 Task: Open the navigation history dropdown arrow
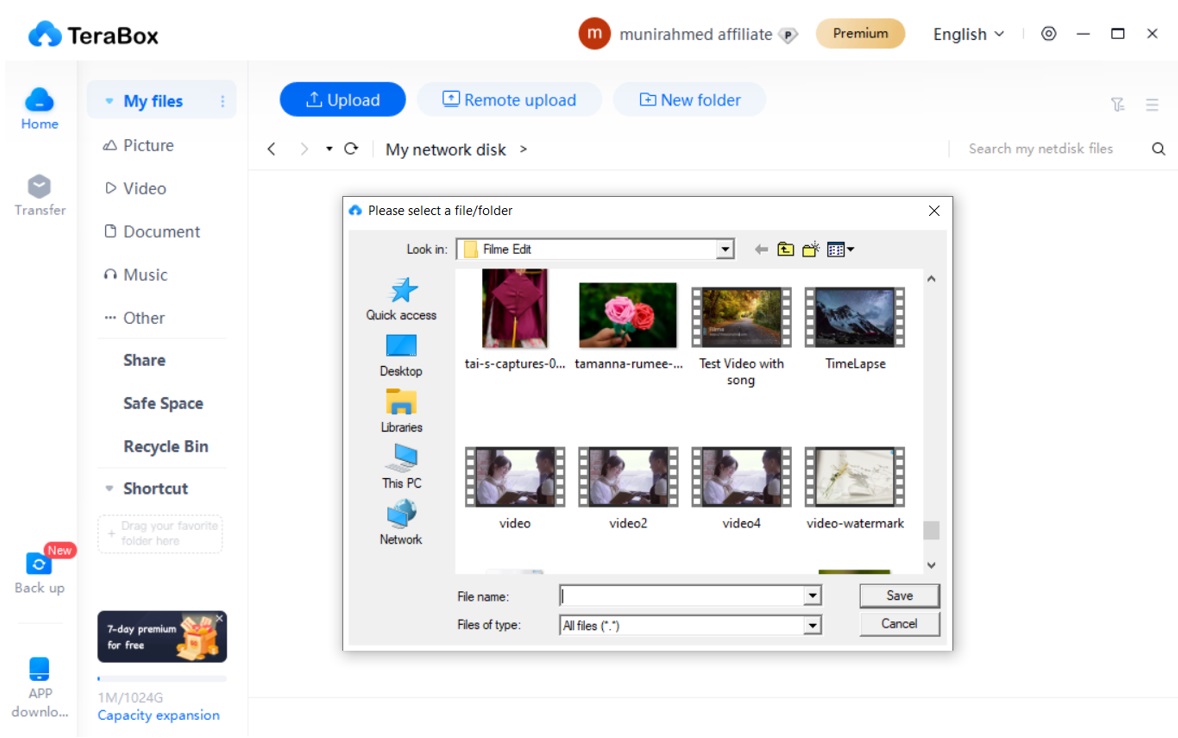329,149
